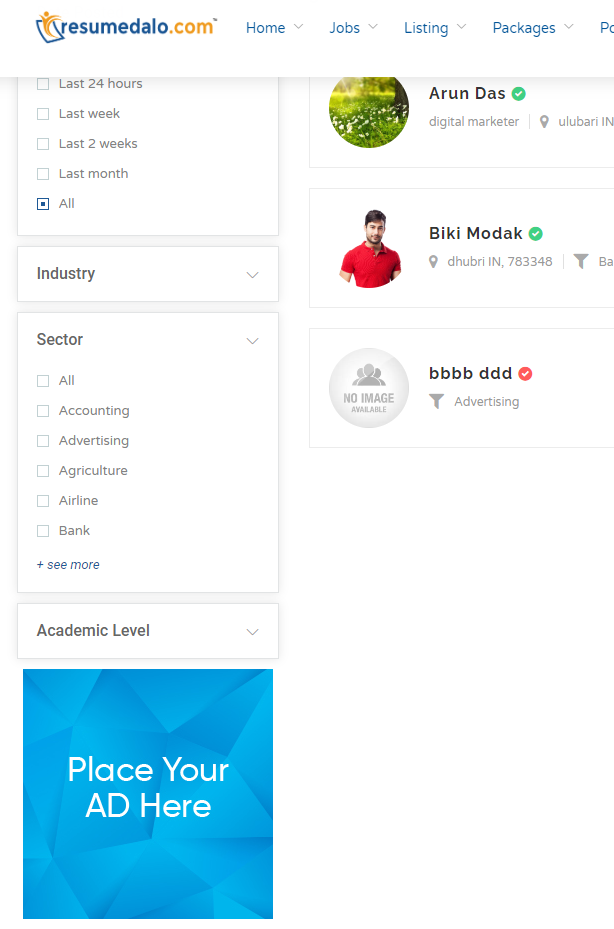This screenshot has height=929, width=614.
Task: Click the '+ see more' sectors link
Action: click(68, 565)
